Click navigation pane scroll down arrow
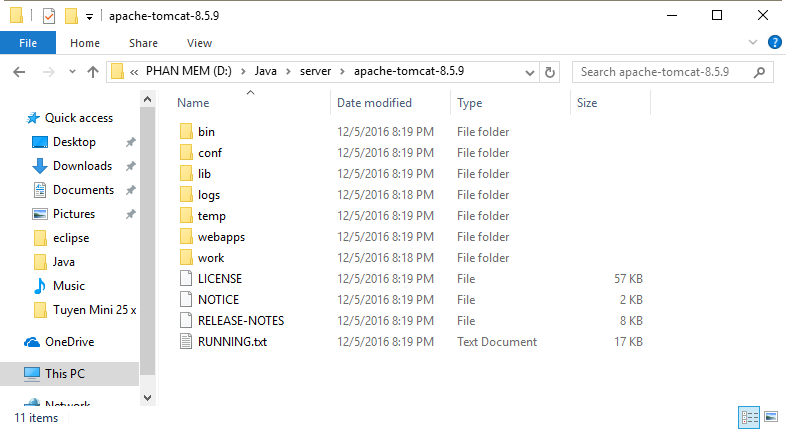The width and height of the screenshot is (786, 429). click(147, 398)
